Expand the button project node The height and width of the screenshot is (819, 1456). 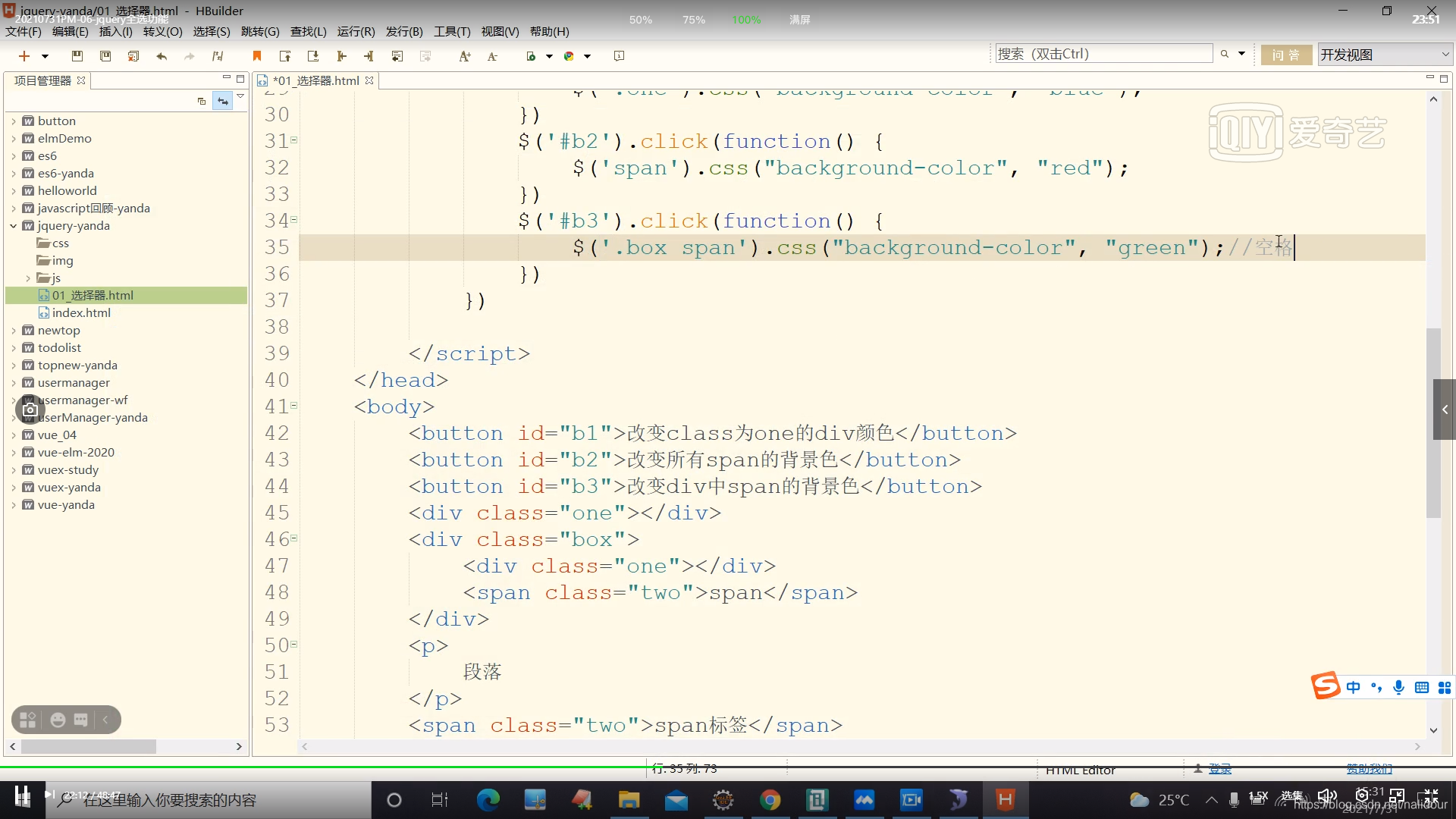pyautogui.click(x=14, y=121)
